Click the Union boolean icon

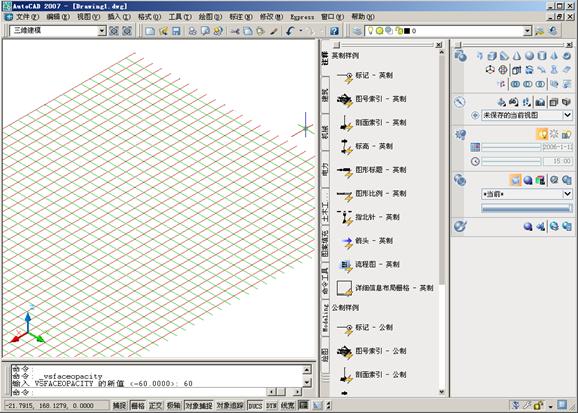(515, 84)
